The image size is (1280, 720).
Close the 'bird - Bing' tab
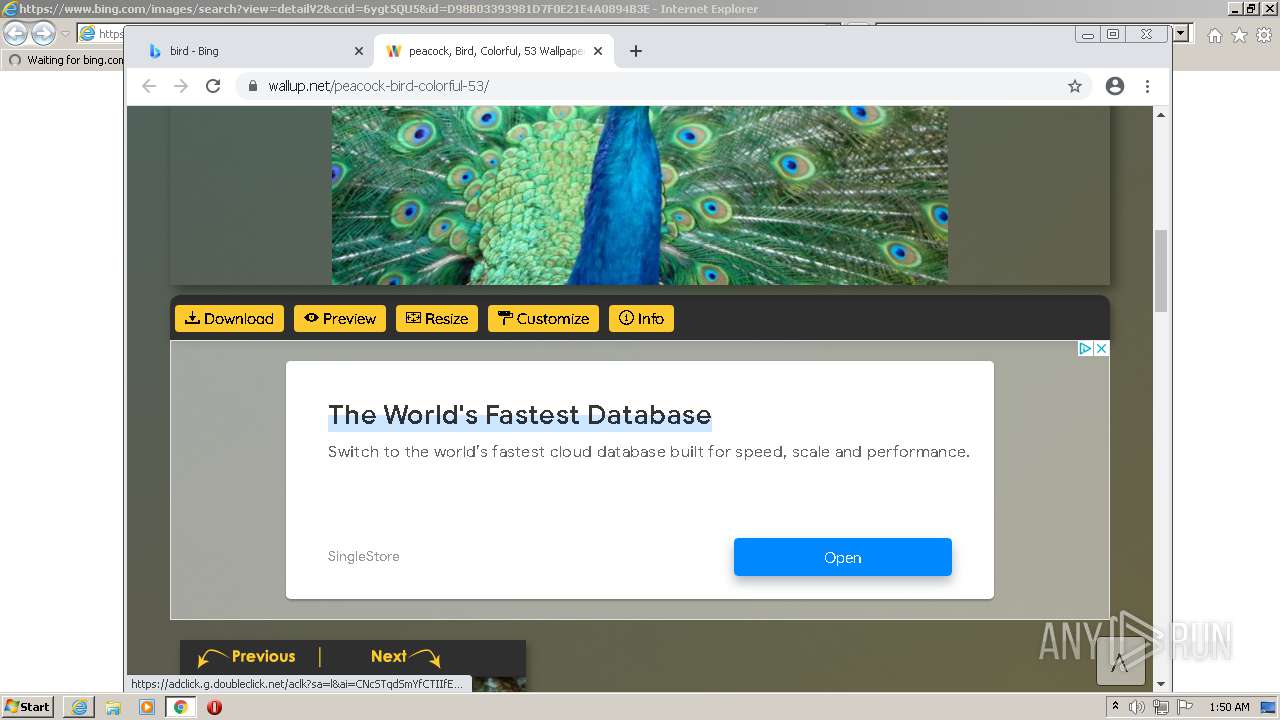click(359, 51)
